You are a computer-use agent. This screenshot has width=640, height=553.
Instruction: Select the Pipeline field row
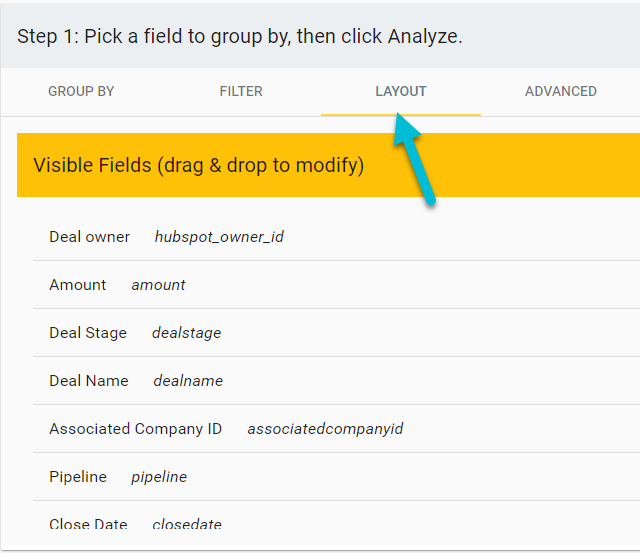point(336,477)
